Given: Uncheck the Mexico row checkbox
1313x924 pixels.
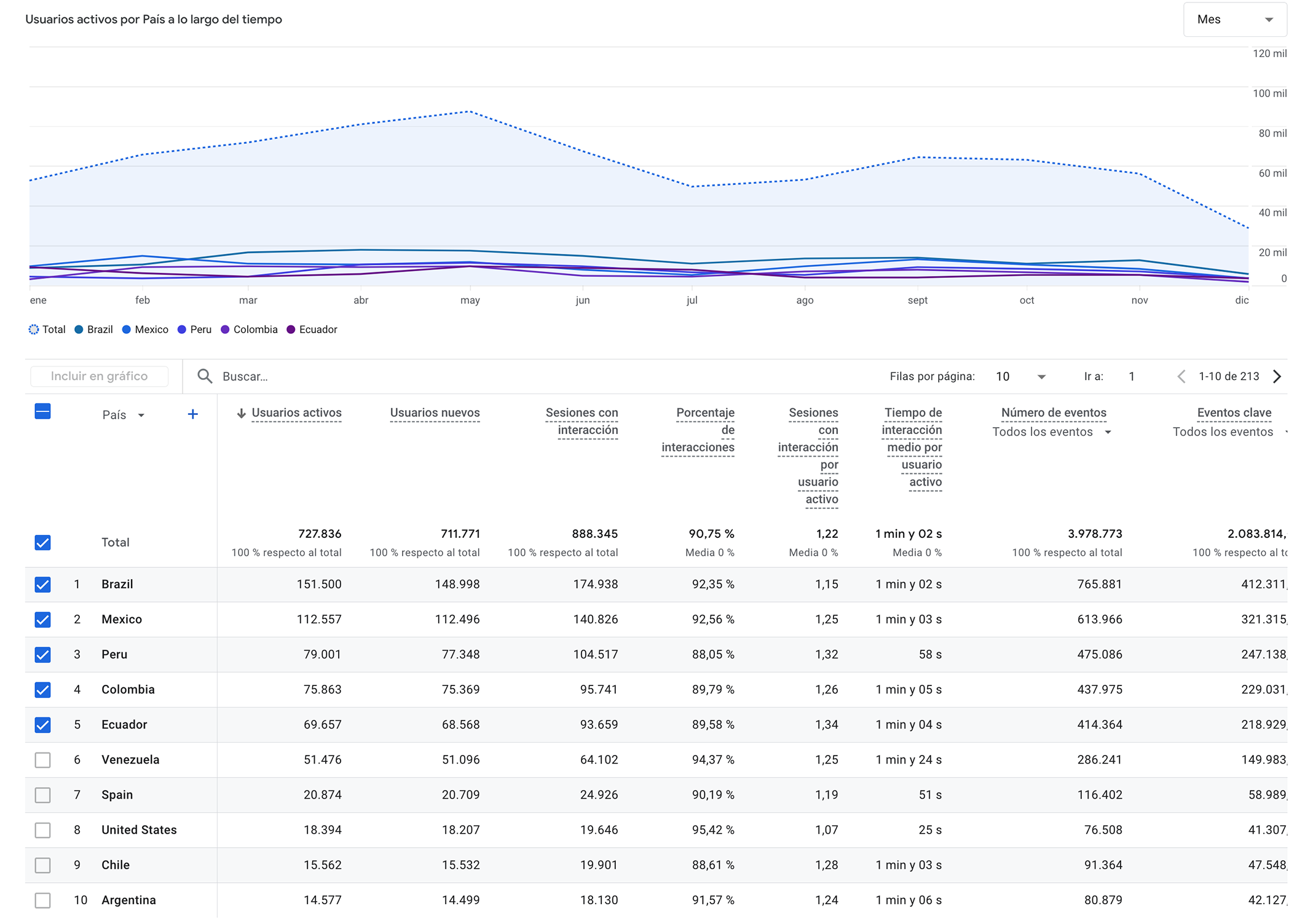Looking at the screenshot, I should (42, 619).
